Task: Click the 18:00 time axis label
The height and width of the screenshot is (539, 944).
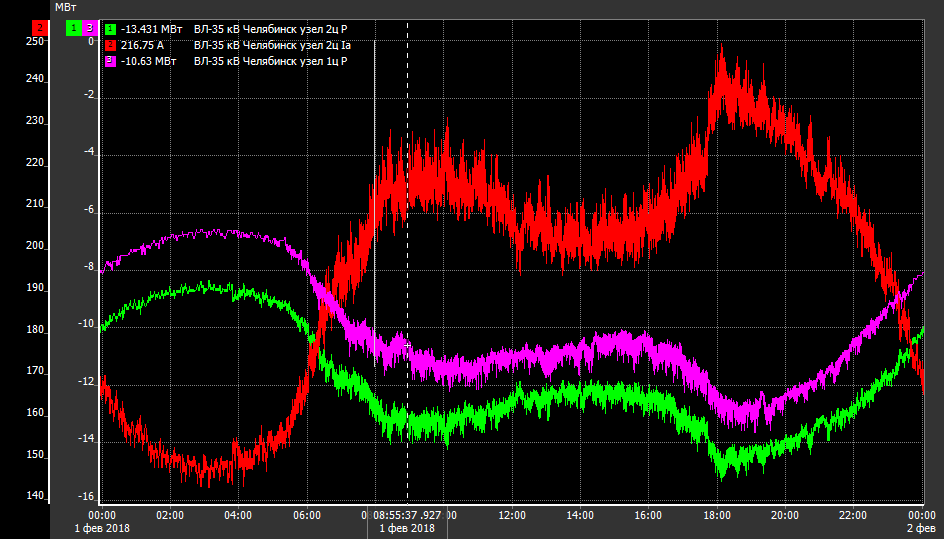Action: (717, 516)
